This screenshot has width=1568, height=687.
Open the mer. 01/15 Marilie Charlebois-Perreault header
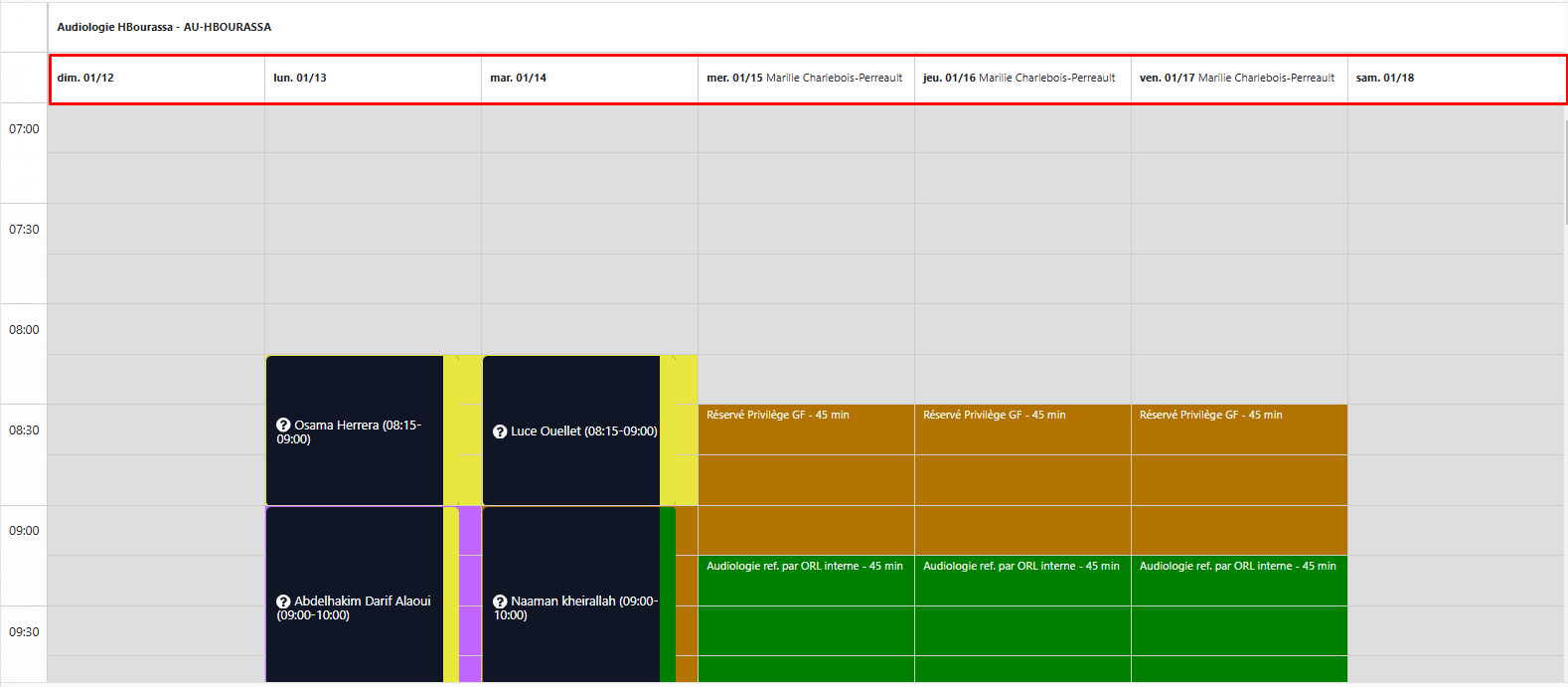coord(805,79)
